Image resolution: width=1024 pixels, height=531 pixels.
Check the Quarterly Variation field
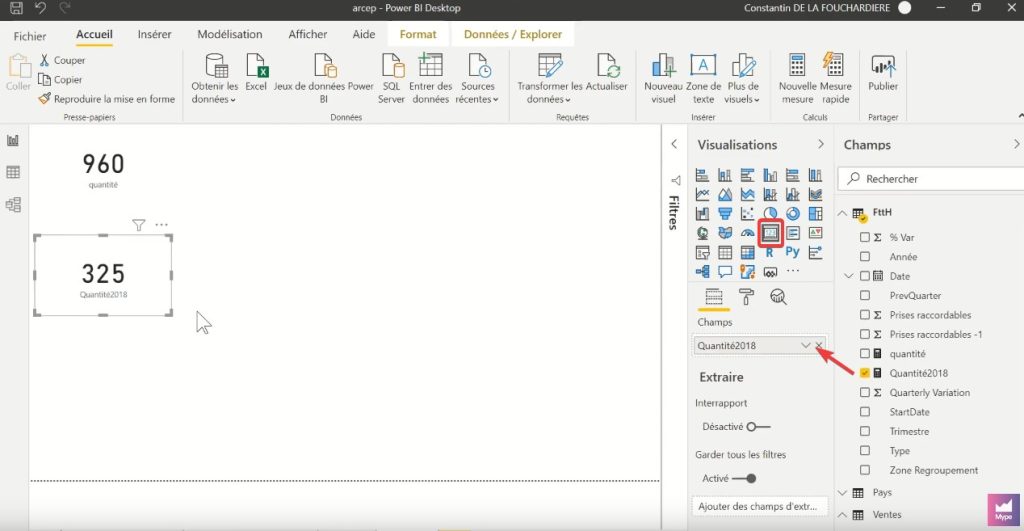point(865,393)
